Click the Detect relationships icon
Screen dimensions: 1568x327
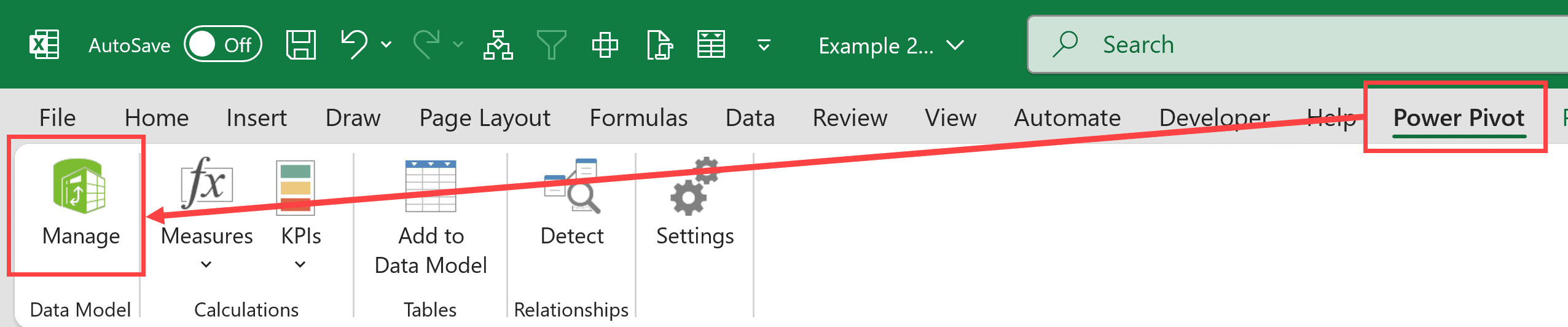(x=571, y=187)
